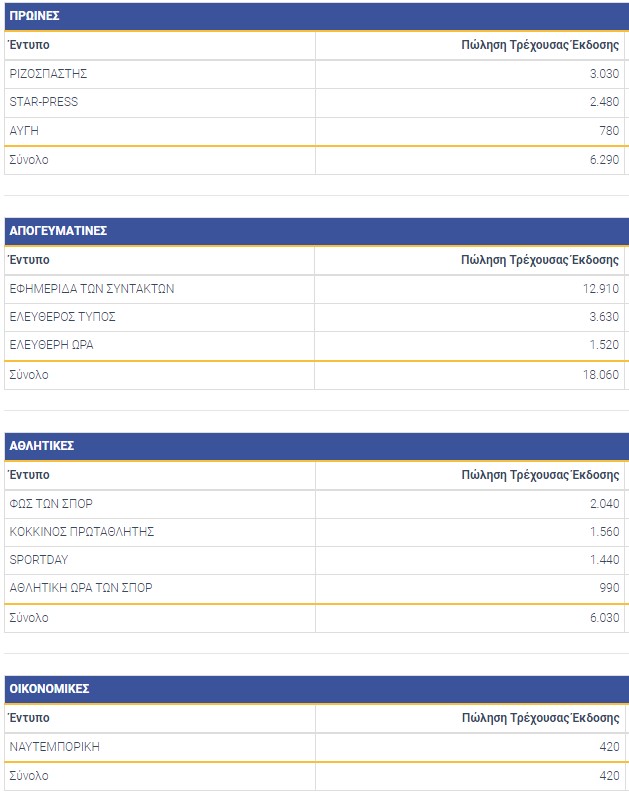629x801 pixels.
Task: Select ΦΩΣ ΤΩΝ ΣΠΟΡ row
Action: pyautogui.click(x=317, y=504)
